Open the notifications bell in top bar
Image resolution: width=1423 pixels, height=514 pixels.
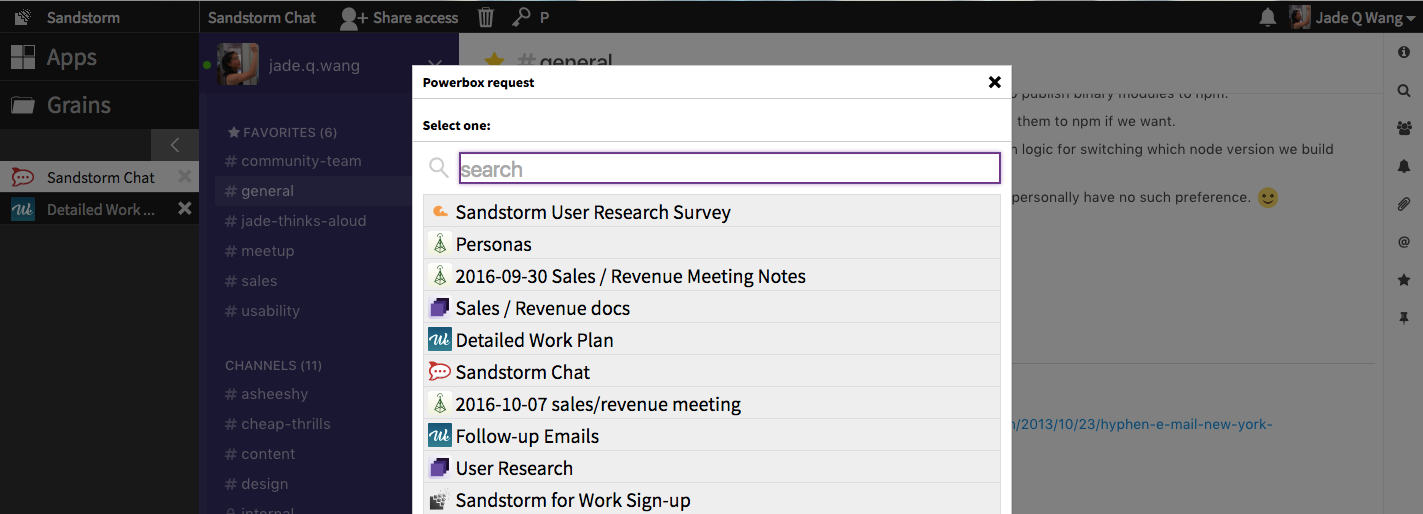[1267, 17]
